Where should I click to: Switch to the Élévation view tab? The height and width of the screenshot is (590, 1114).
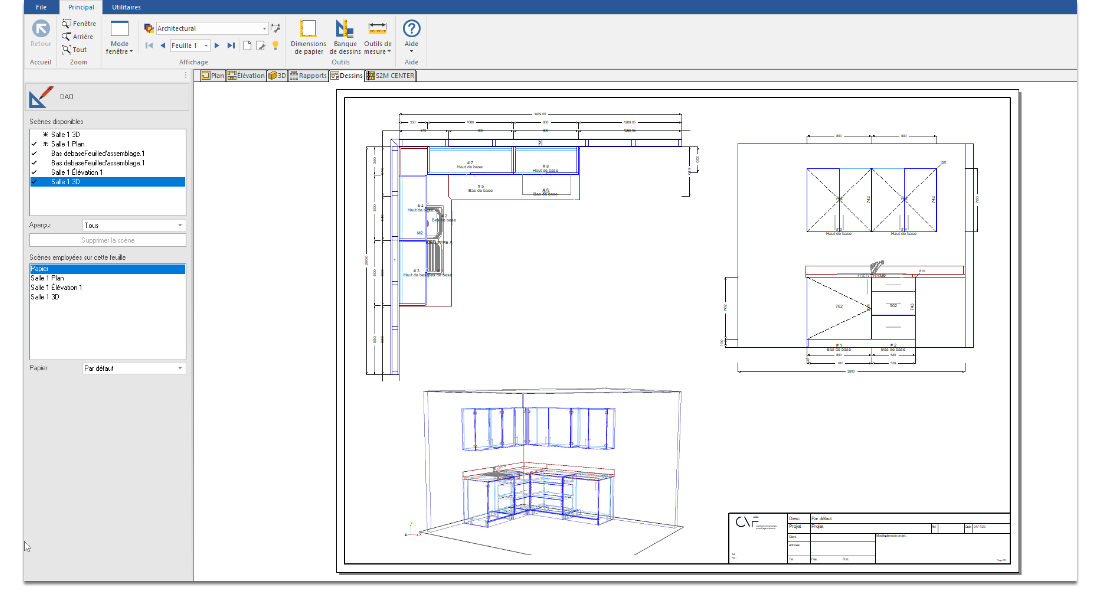click(246, 75)
